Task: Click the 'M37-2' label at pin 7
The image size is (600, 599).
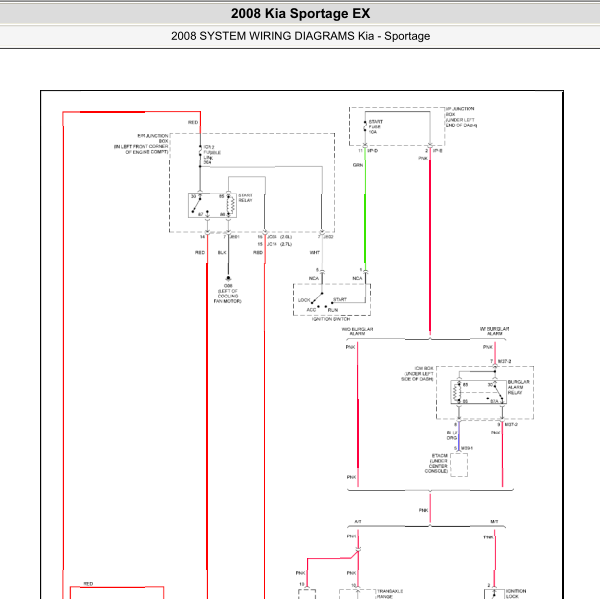Action: (505, 361)
